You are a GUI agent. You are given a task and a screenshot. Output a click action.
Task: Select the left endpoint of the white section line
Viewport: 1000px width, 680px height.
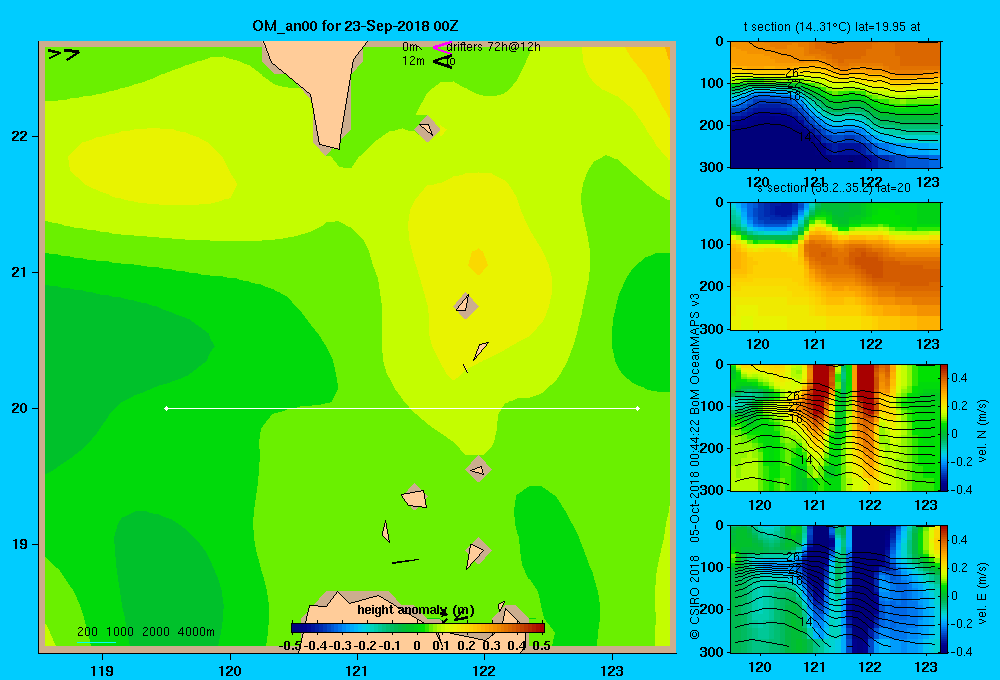pos(166,408)
